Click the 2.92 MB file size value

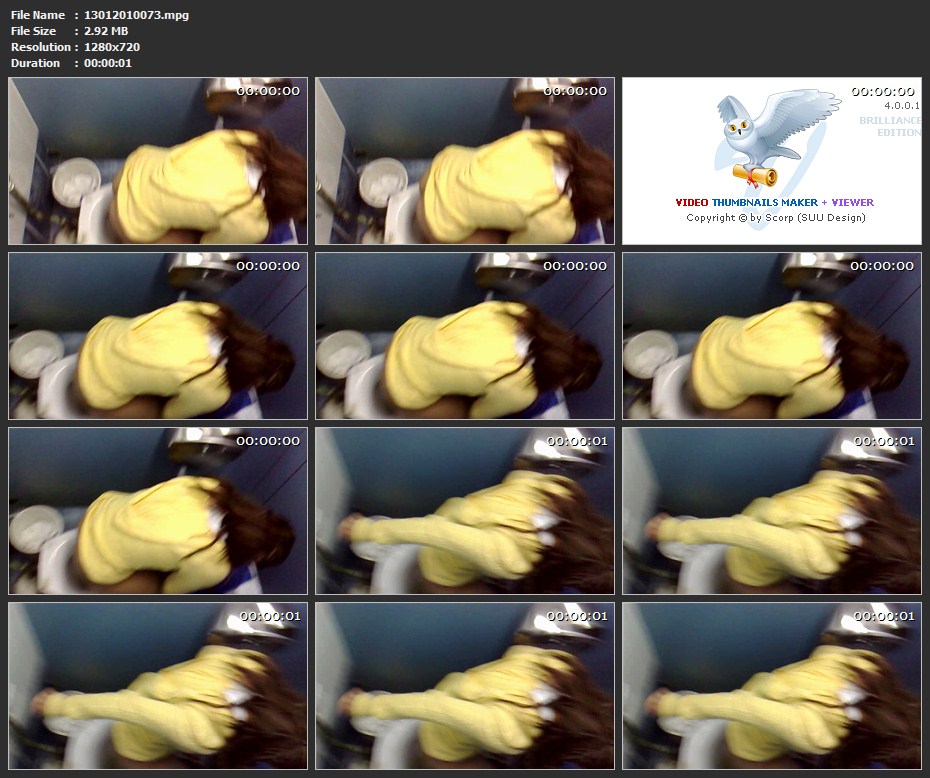click(x=106, y=31)
